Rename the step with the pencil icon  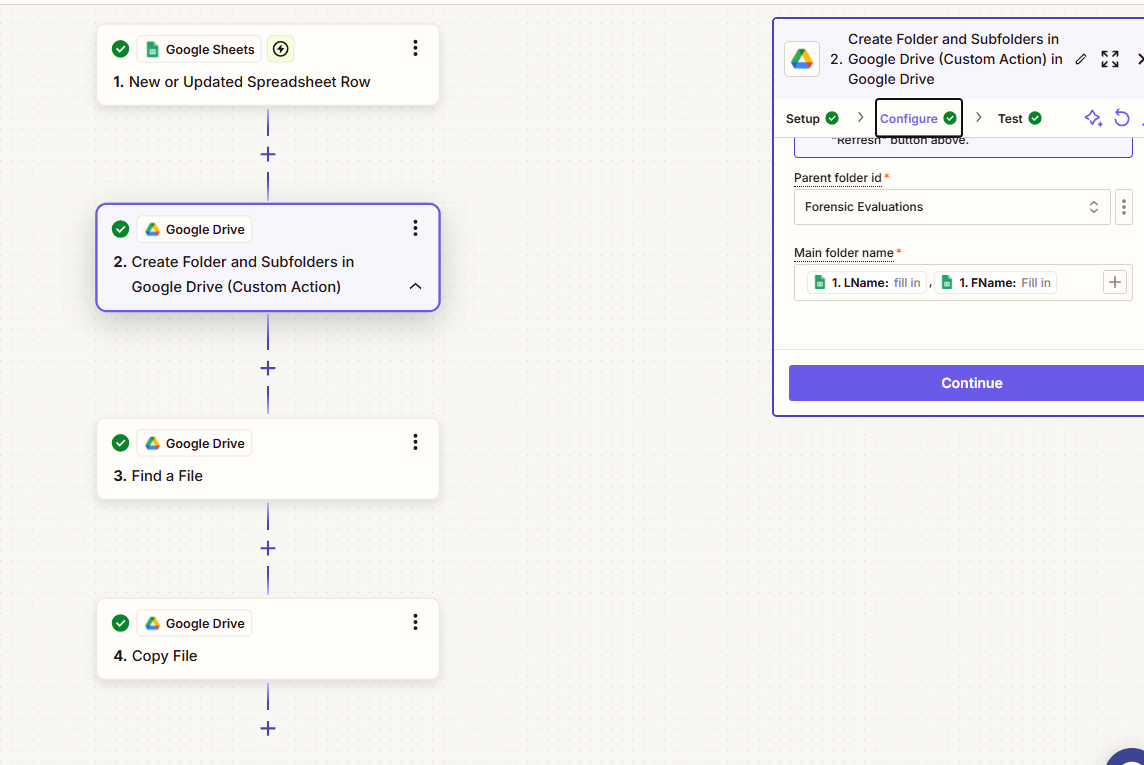click(1081, 59)
